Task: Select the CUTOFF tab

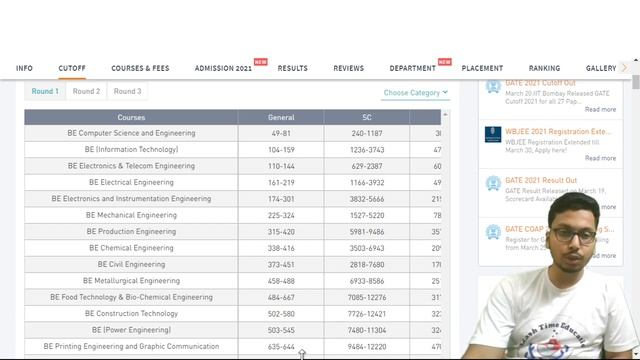Action: [x=72, y=68]
